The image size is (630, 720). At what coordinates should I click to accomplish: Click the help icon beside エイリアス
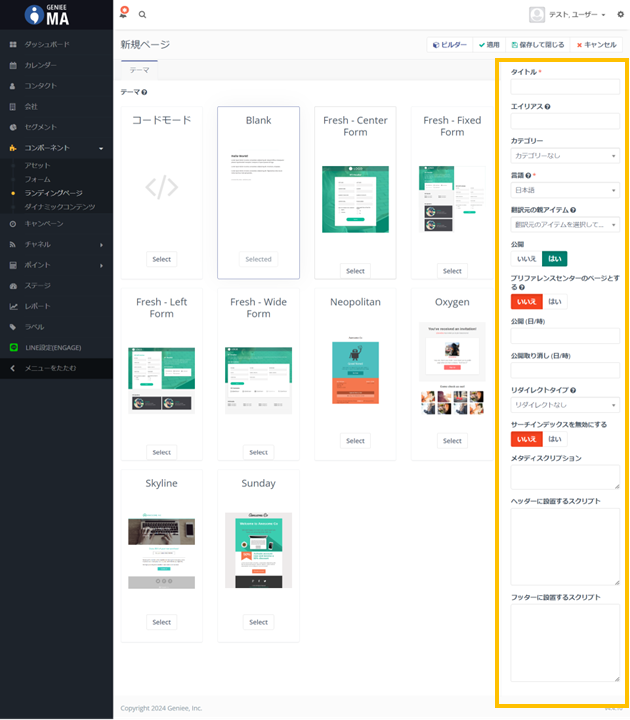click(x=547, y=106)
